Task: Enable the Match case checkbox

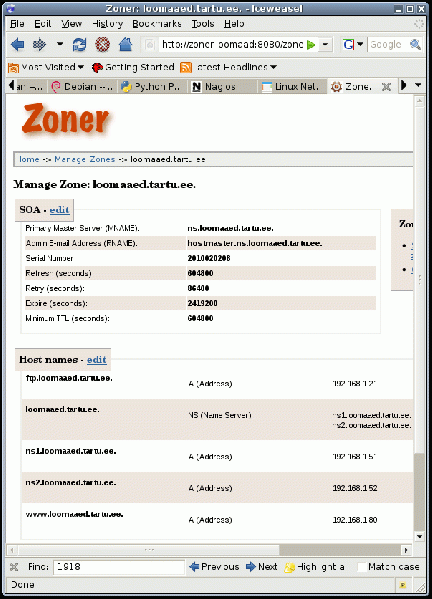Action: pos(361,567)
